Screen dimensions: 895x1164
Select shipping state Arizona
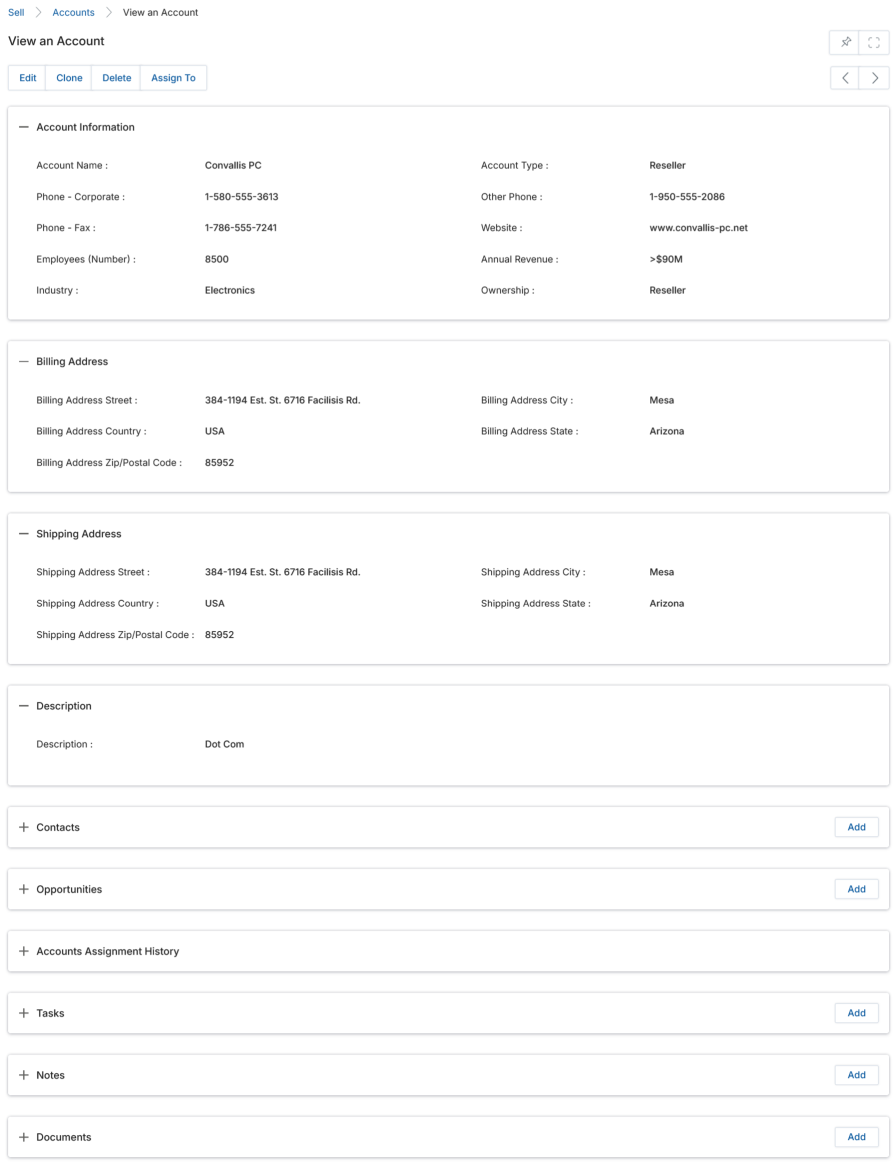(x=666, y=604)
